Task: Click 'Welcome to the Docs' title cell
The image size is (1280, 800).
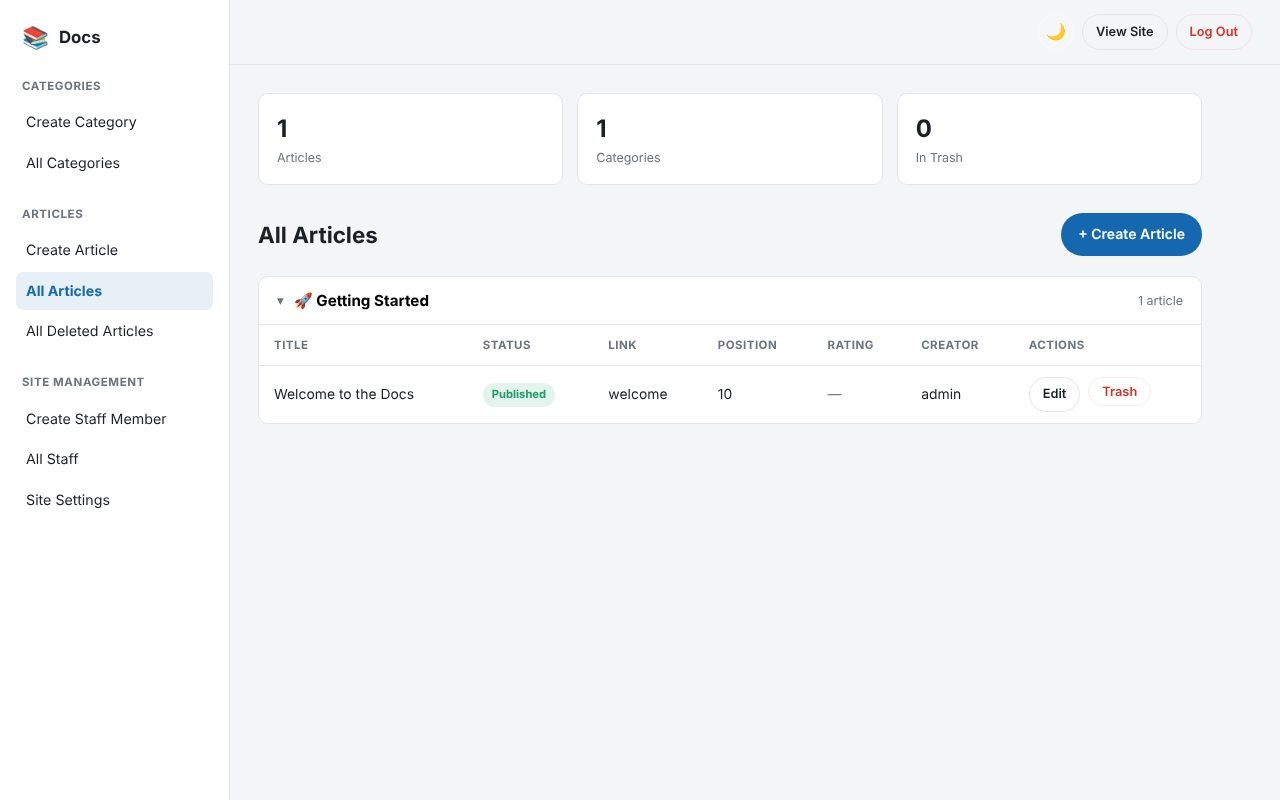Action: (344, 394)
